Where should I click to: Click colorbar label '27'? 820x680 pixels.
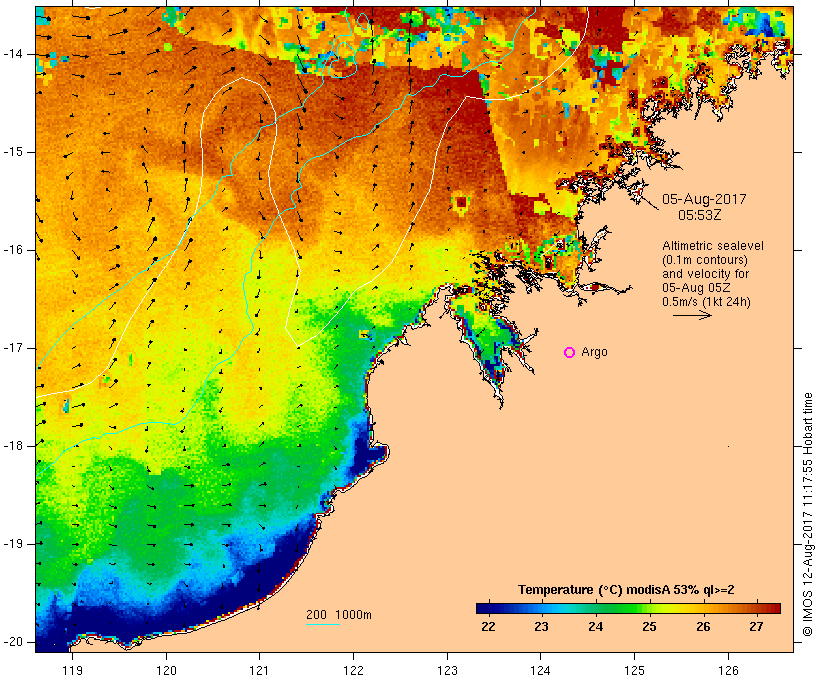(x=756, y=627)
